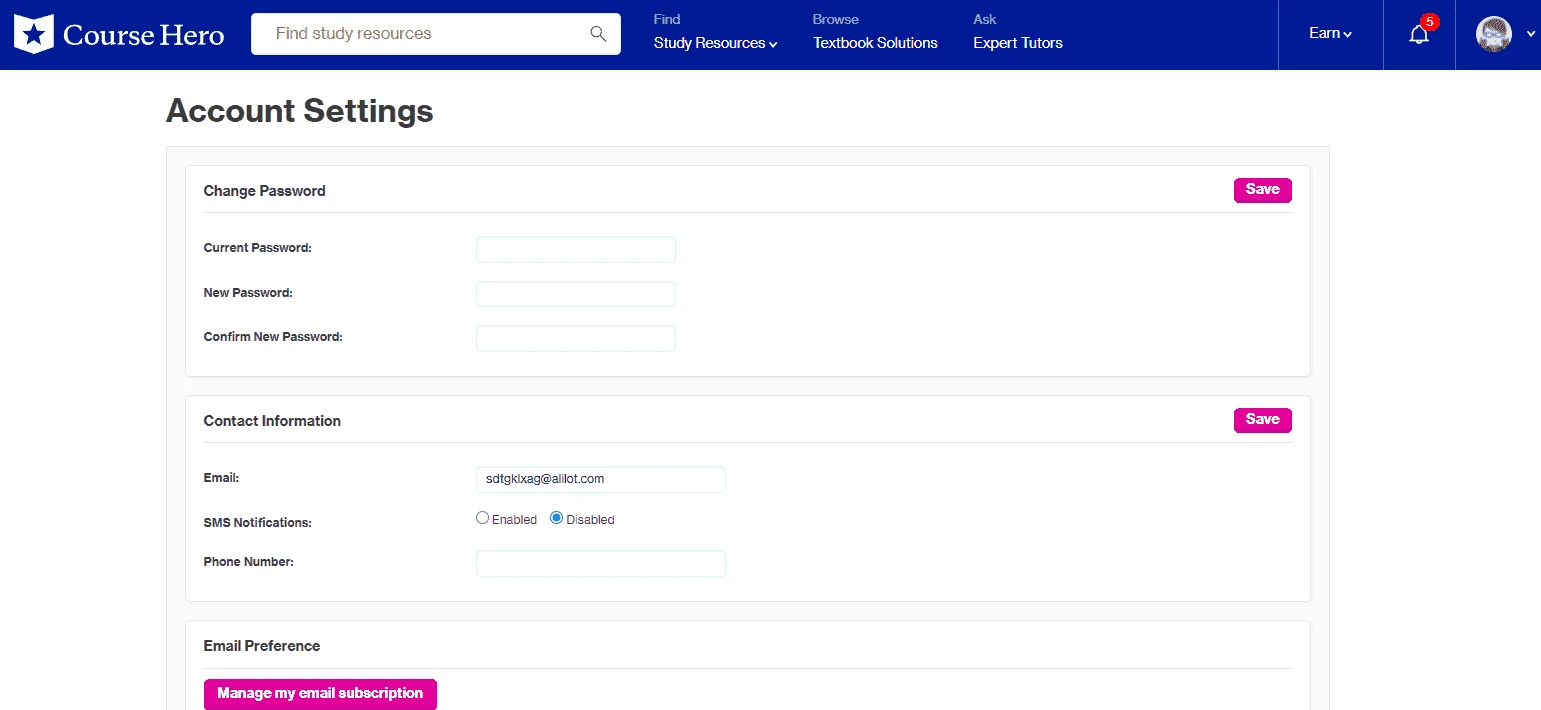Select the Enabled SMS notifications radio
Viewport: 1541px width, 710px height.
[x=482, y=518]
